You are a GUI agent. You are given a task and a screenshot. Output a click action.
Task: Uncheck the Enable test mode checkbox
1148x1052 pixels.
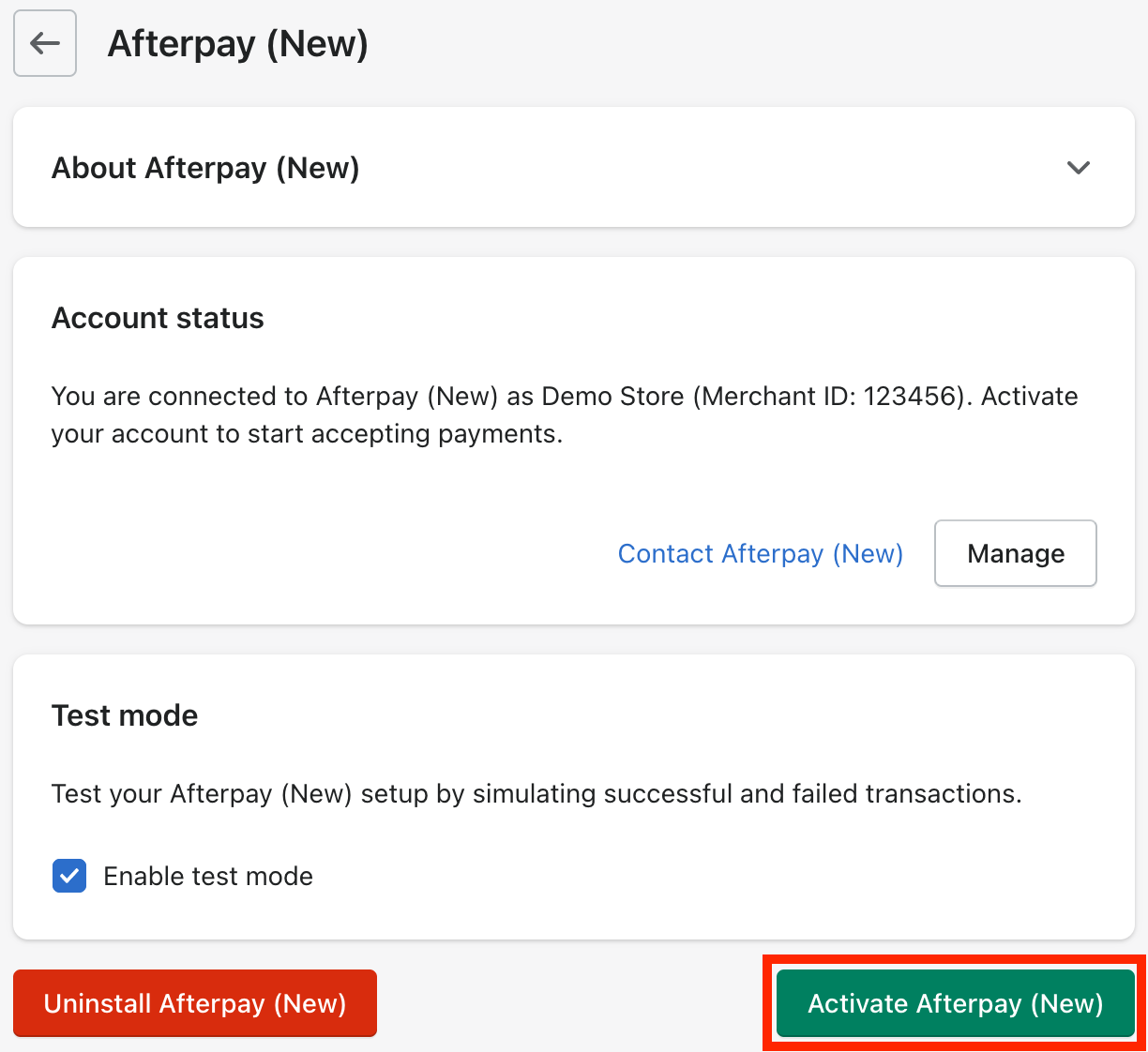click(x=69, y=877)
